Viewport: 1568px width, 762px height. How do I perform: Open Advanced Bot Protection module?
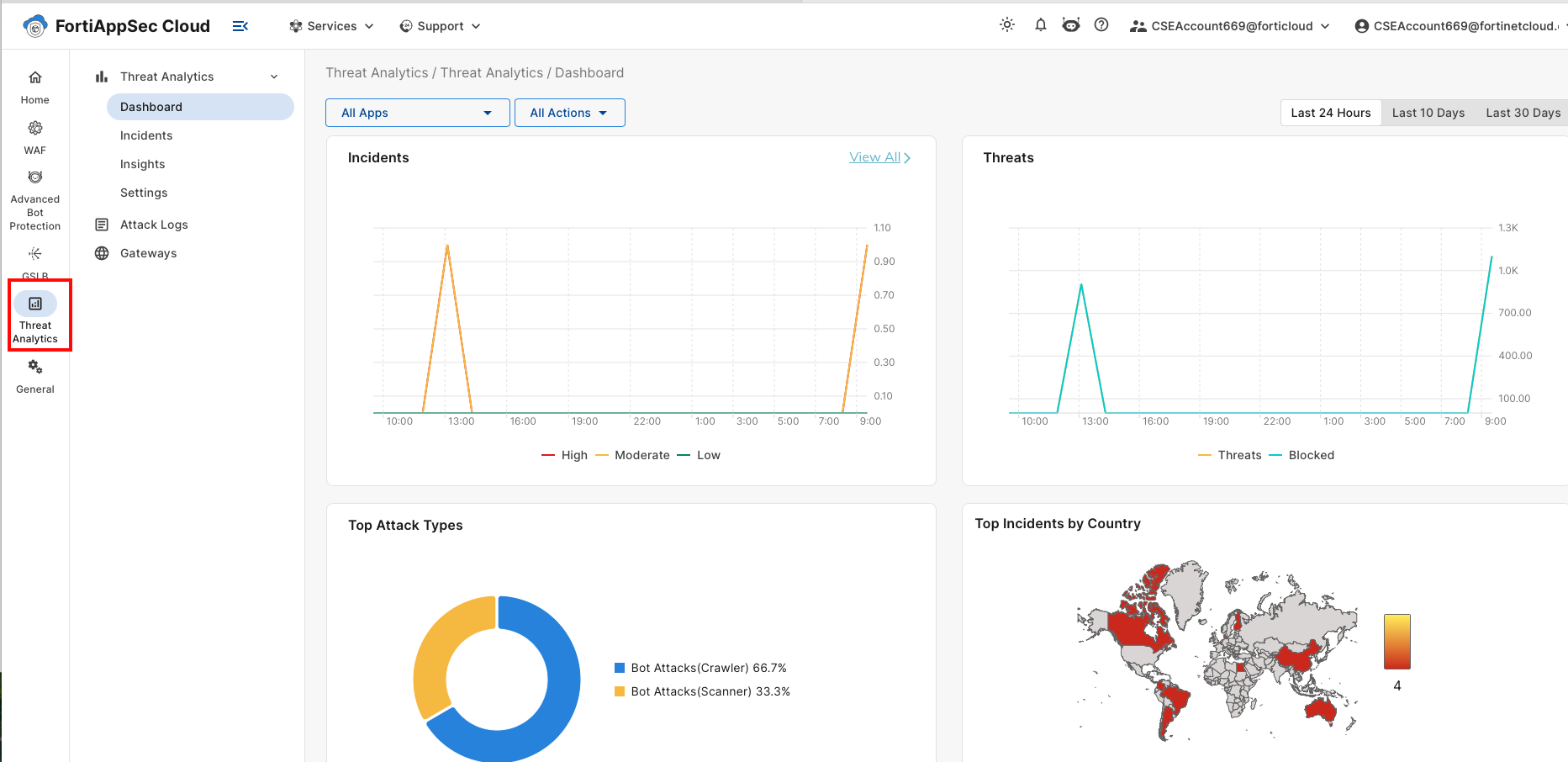(35, 200)
